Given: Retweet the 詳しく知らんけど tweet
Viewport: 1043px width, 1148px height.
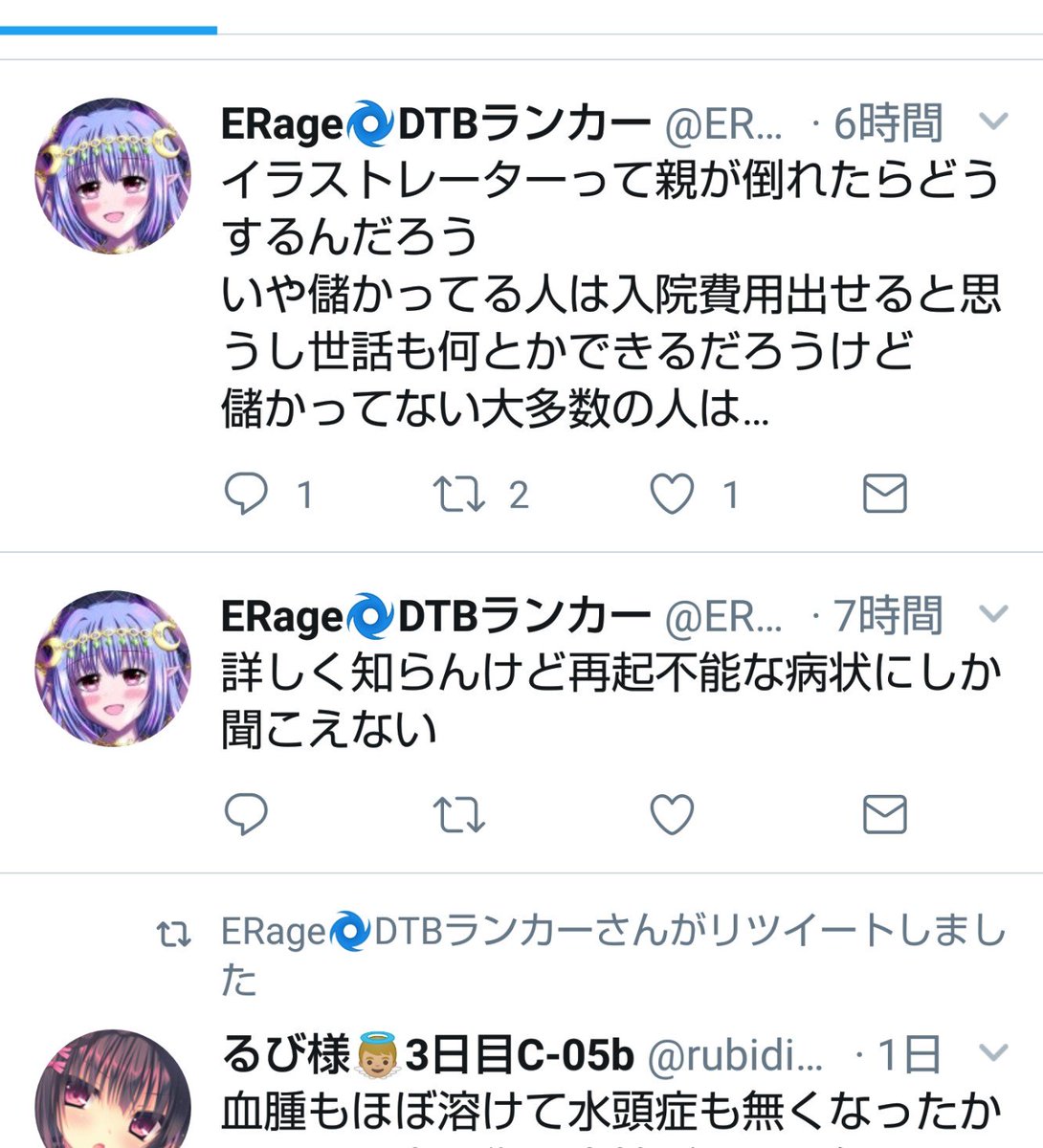Looking at the screenshot, I should coord(458,815).
